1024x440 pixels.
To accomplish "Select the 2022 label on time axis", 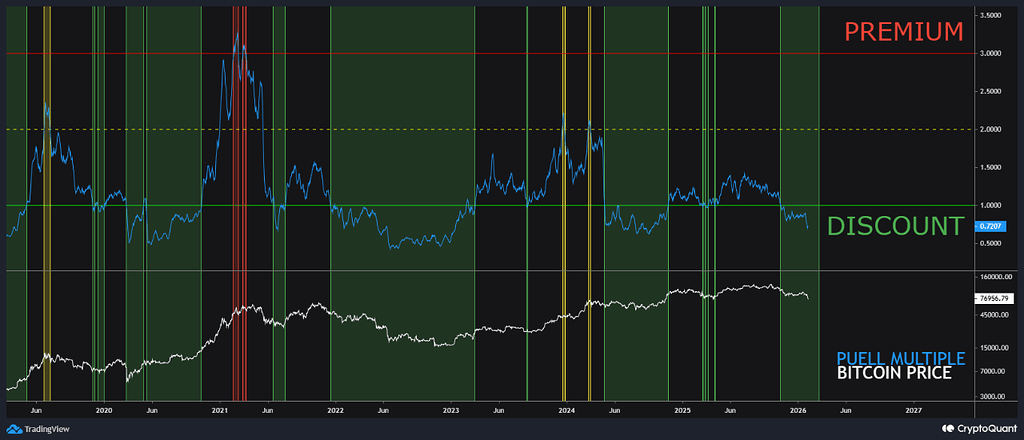I will pyautogui.click(x=335, y=409).
